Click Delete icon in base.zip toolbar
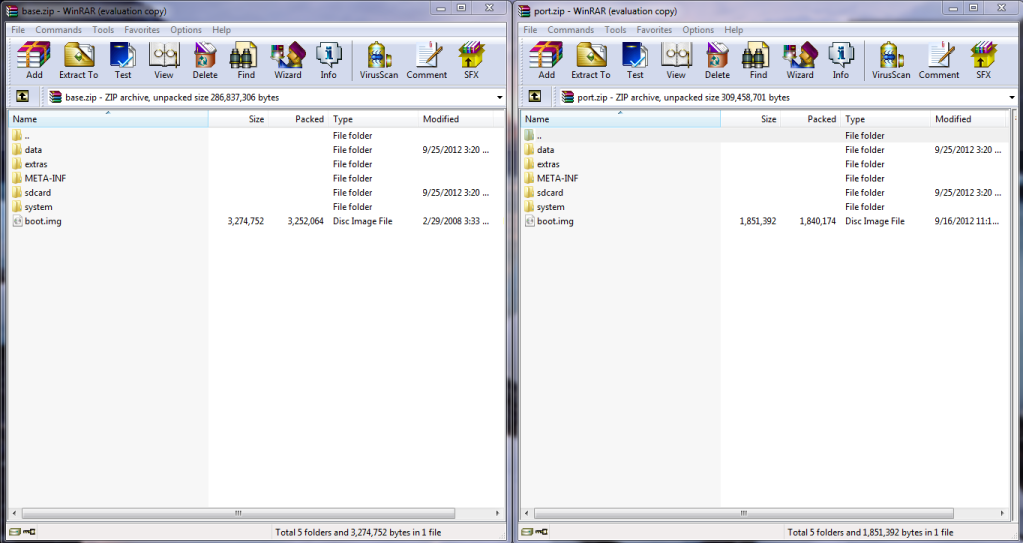 coord(205,60)
